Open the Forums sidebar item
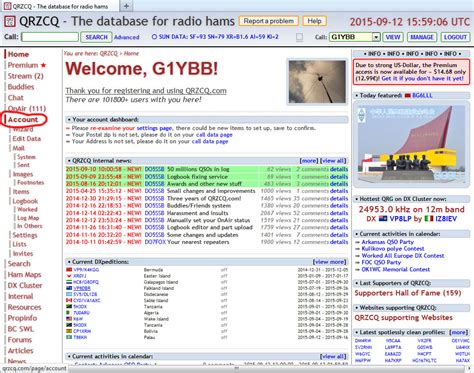 20,340
